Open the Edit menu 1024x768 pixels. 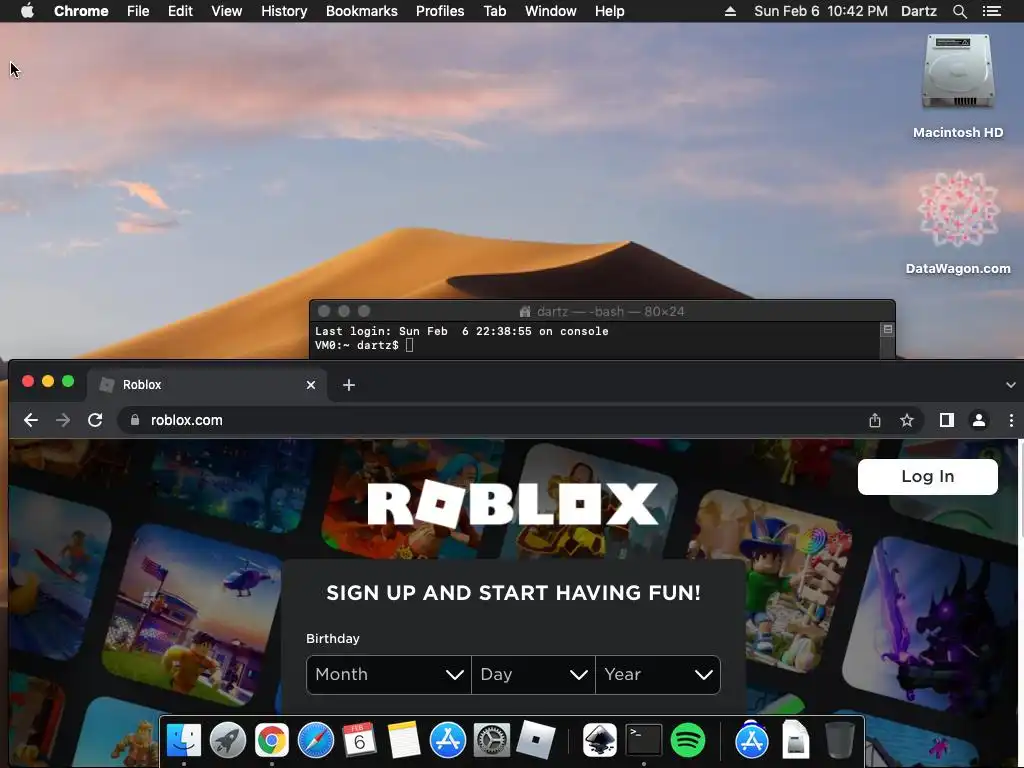coord(180,11)
